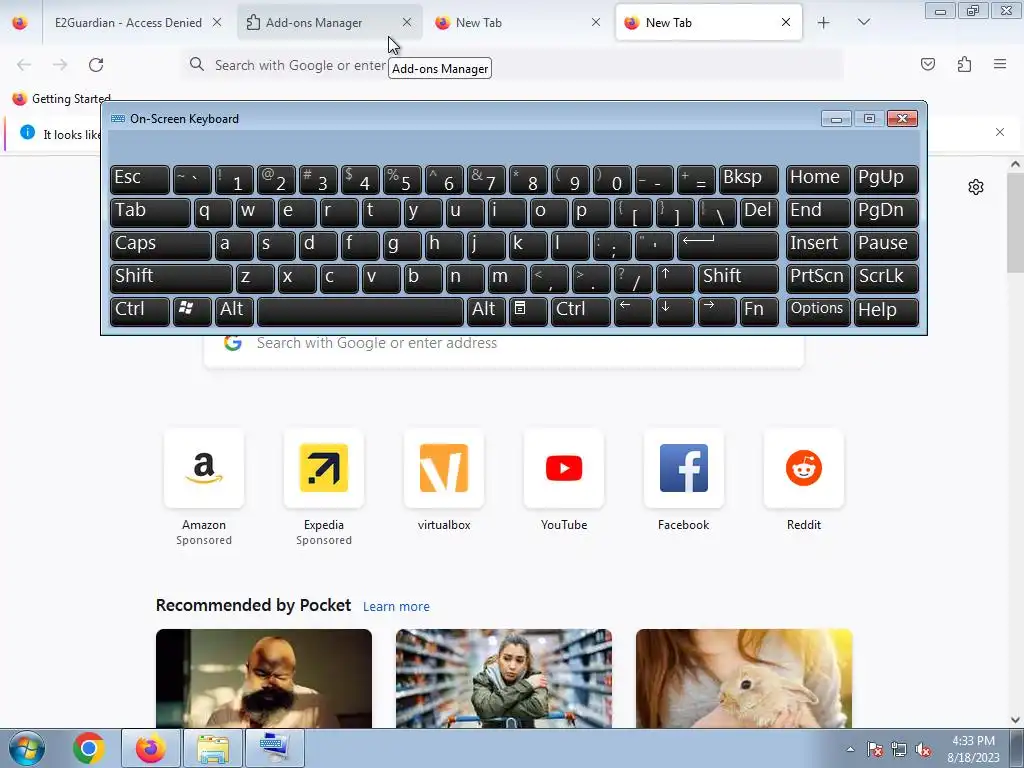Open Options on the On-Screen Keyboard
This screenshot has width=1024, height=768.
coord(818,311)
